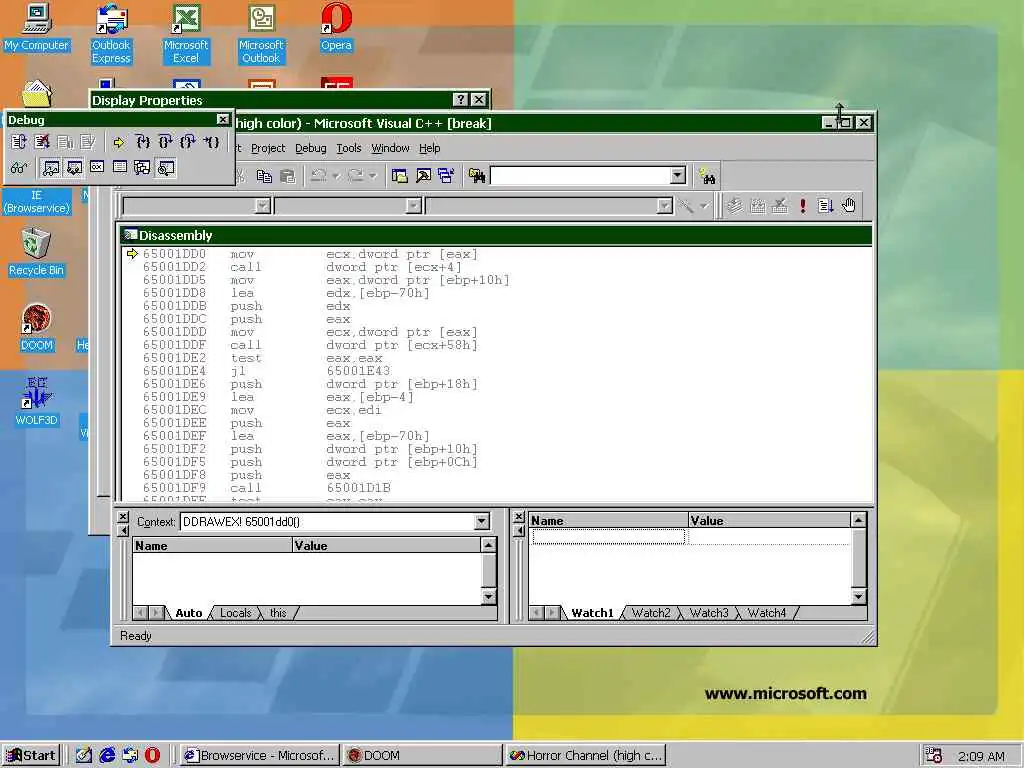Open the Tools menu

[349, 148]
